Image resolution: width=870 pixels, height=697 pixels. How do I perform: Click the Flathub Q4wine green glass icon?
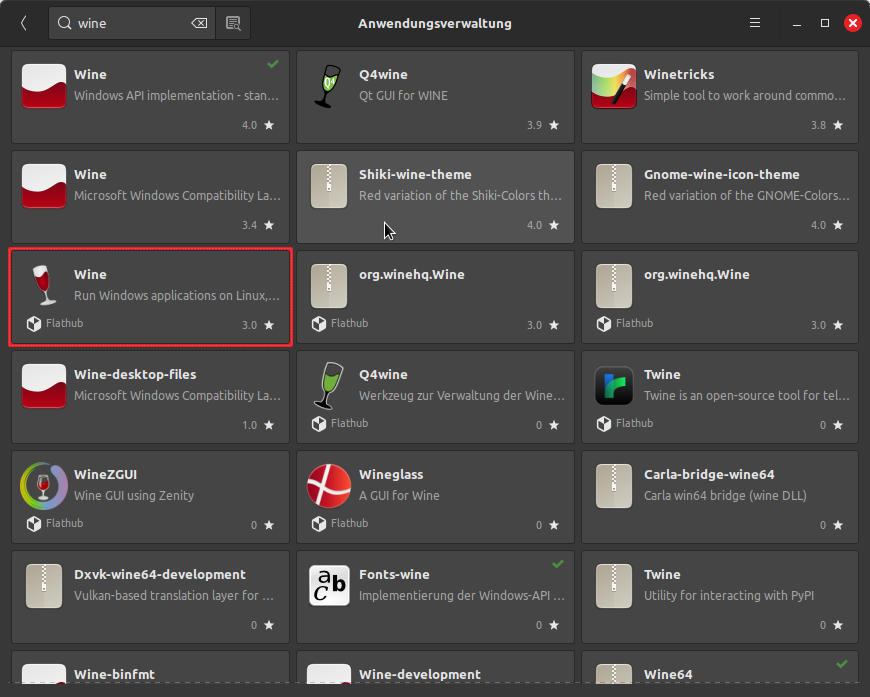[x=328, y=385]
